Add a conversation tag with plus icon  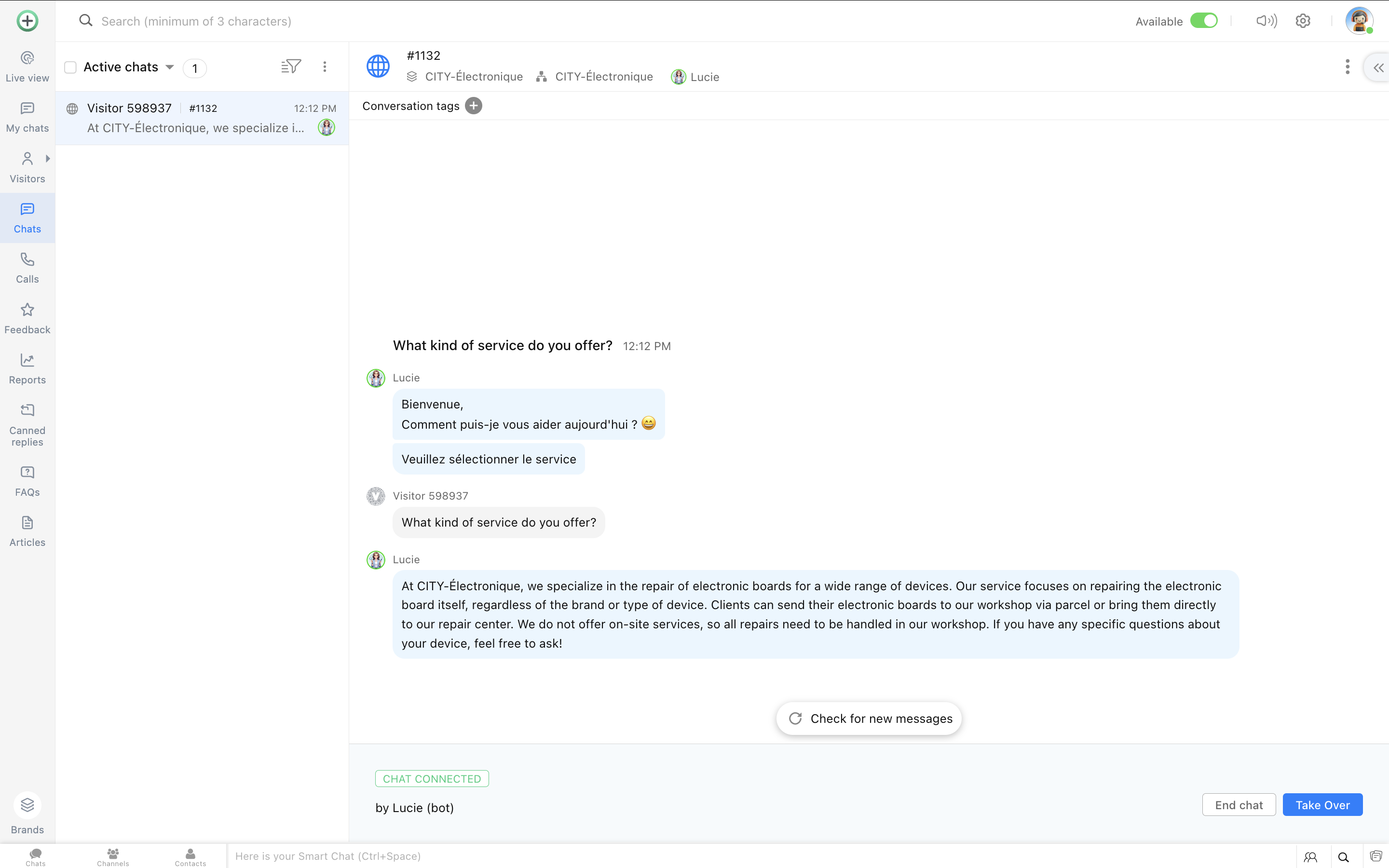click(474, 106)
